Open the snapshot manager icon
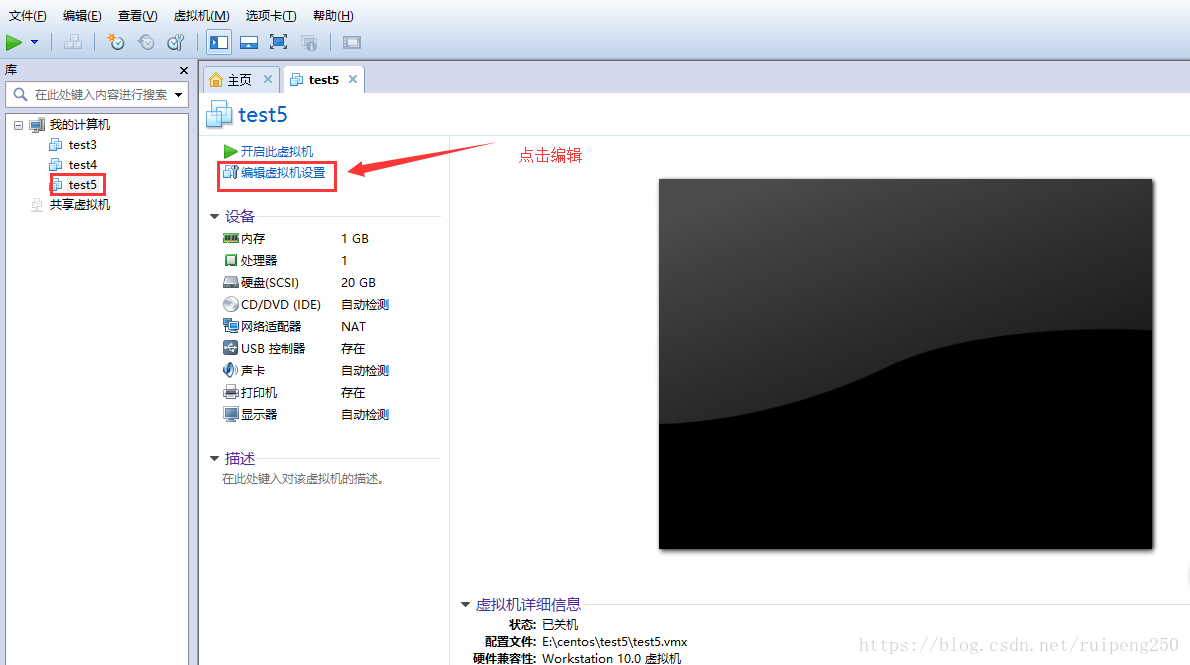1190x665 pixels. (176, 43)
